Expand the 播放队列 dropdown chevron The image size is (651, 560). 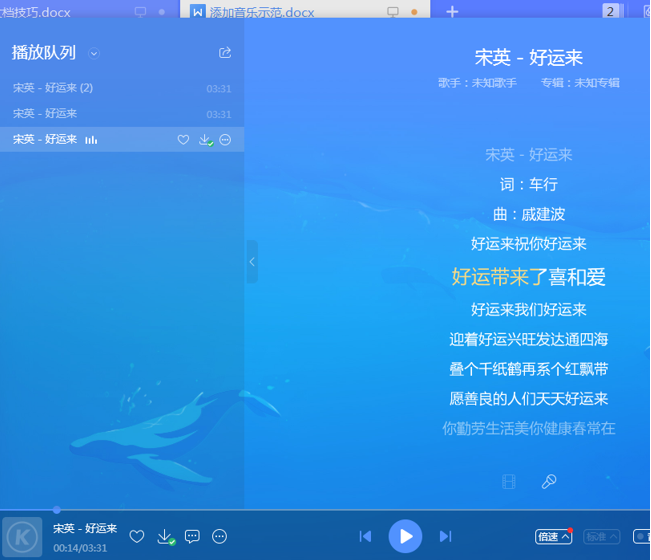coord(94,54)
